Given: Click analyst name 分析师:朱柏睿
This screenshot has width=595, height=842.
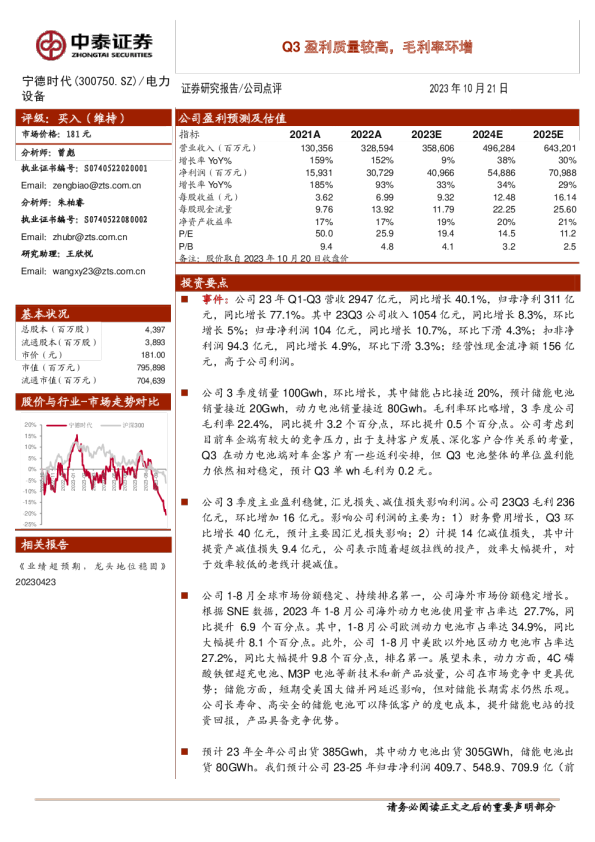Looking at the screenshot, I should tap(53, 203).
